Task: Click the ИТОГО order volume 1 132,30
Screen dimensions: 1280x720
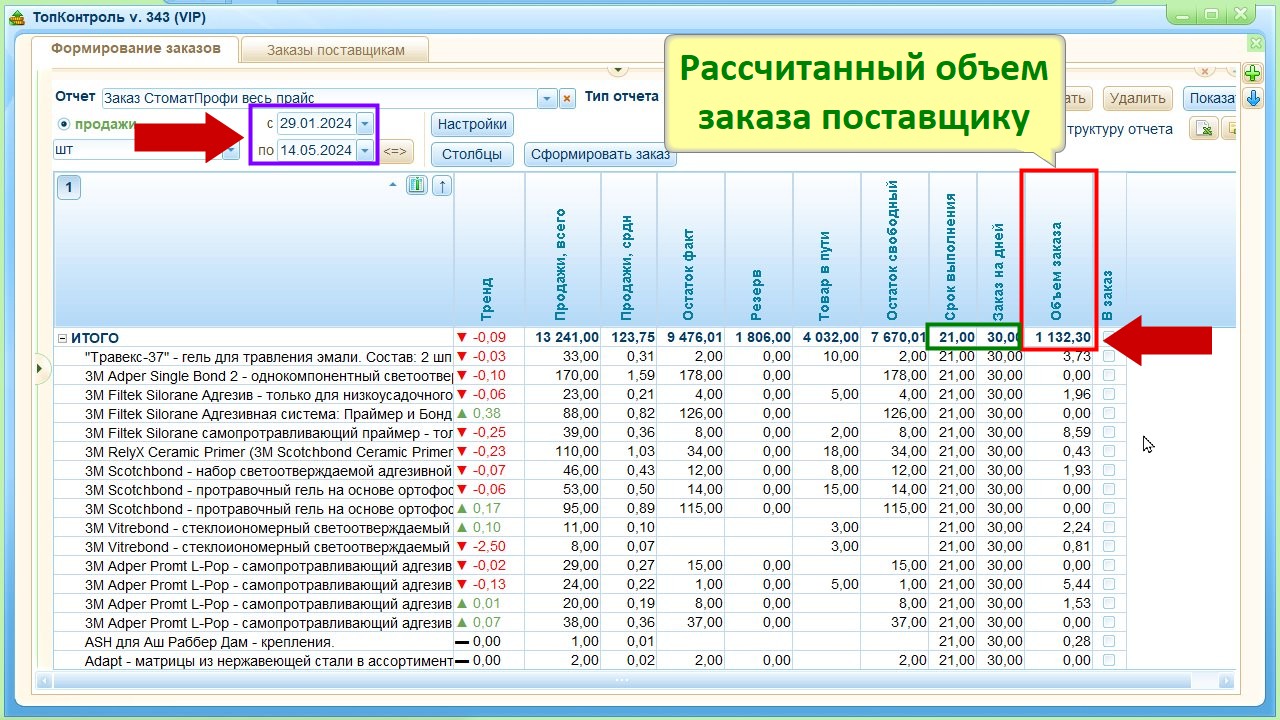Action: tap(1063, 337)
